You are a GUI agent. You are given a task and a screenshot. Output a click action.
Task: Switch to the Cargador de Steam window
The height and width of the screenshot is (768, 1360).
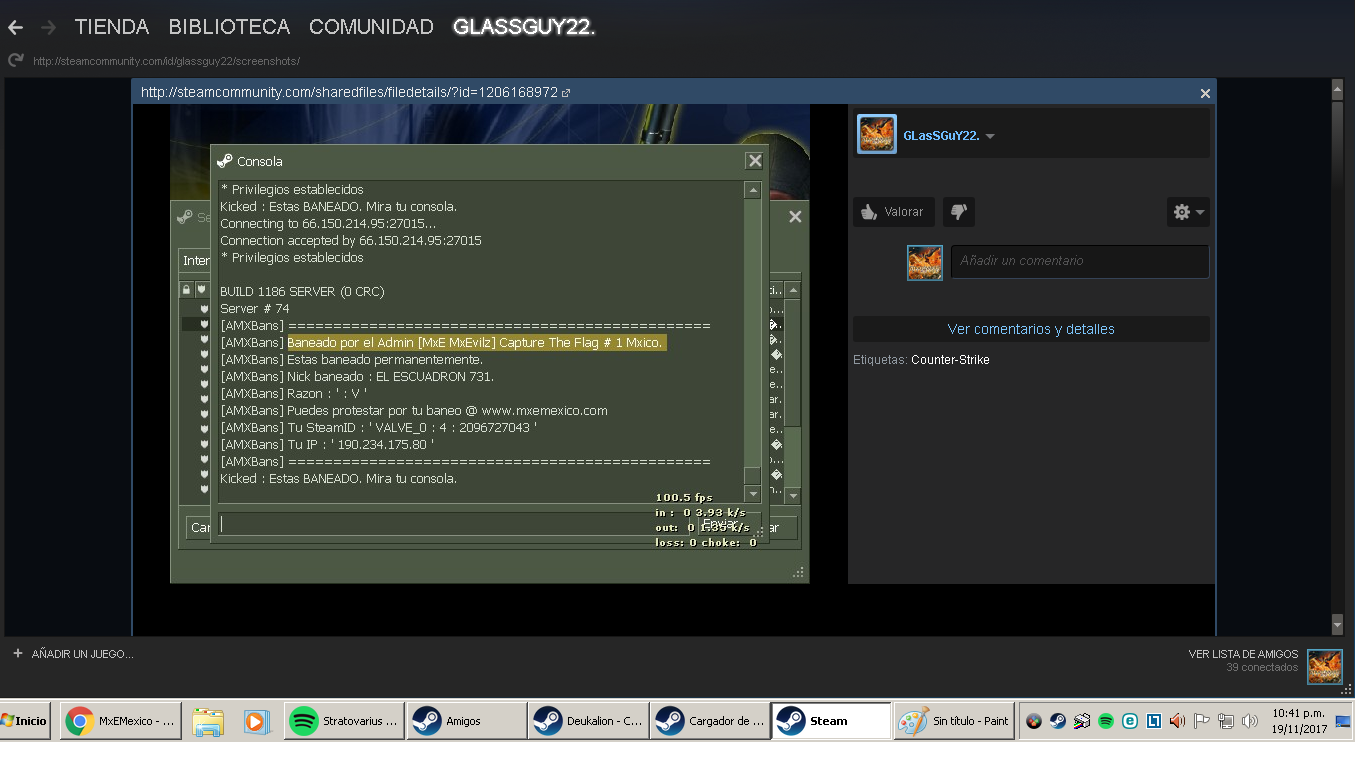coord(711,721)
